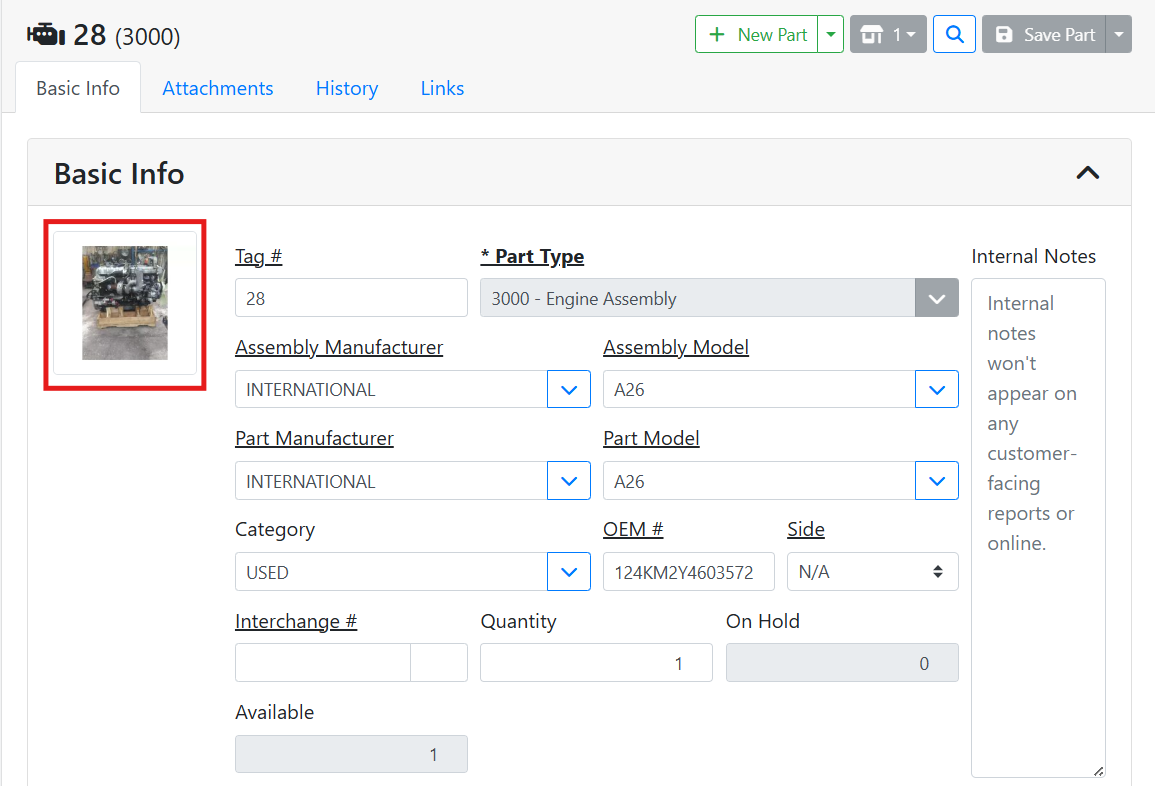Open the History tab
1155x786 pixels.
(x=346, y=88)
